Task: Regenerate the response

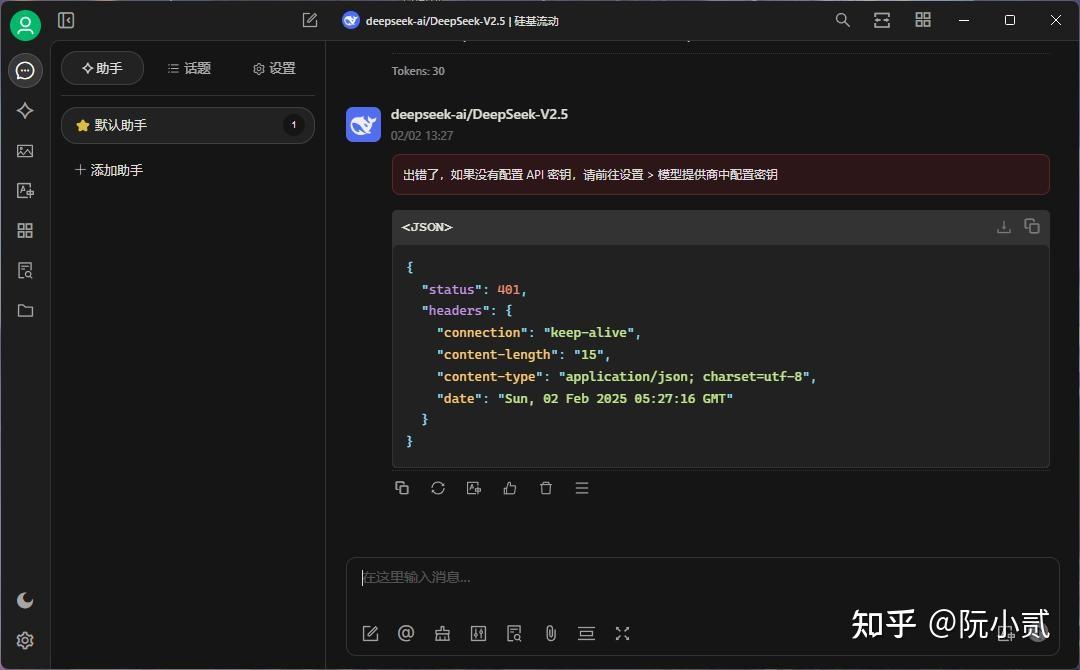Action: click(438, 488)
